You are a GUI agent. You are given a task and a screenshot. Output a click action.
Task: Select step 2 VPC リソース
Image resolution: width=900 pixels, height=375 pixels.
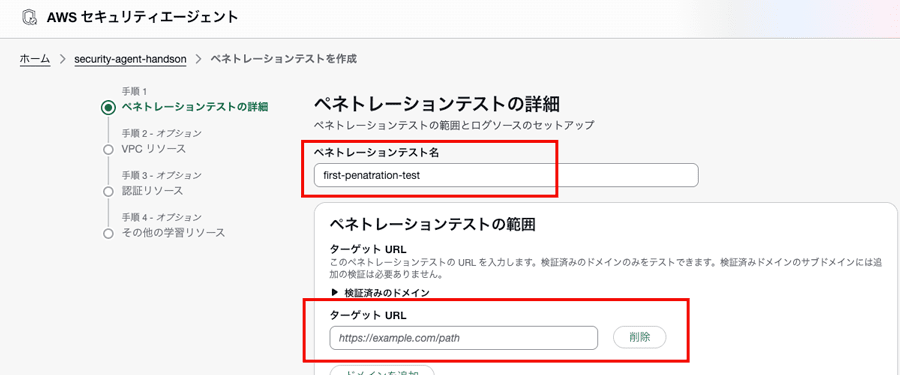pos(153,149)
